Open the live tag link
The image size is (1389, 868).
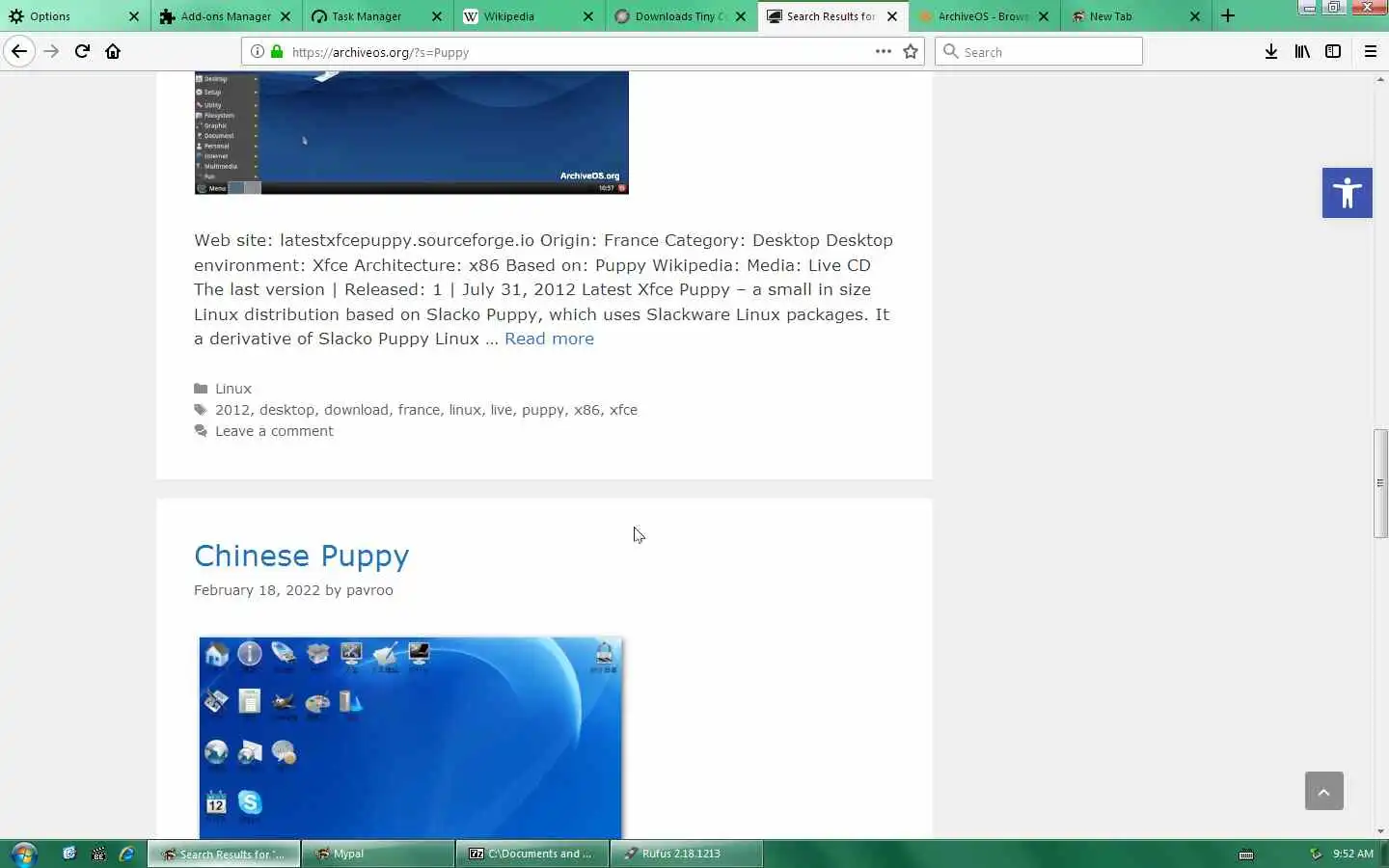point(502,410)
